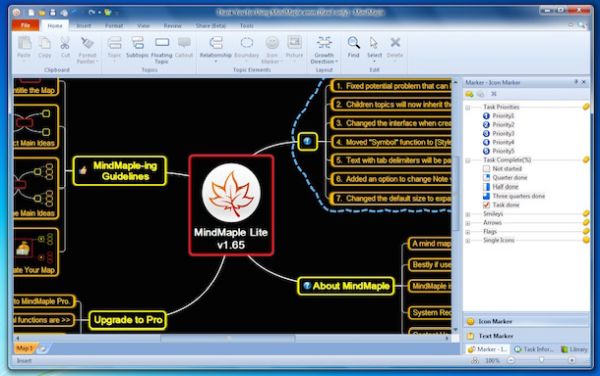Click the Upgrade to Pro topic
Screen dimensions: 600x376
128,320
